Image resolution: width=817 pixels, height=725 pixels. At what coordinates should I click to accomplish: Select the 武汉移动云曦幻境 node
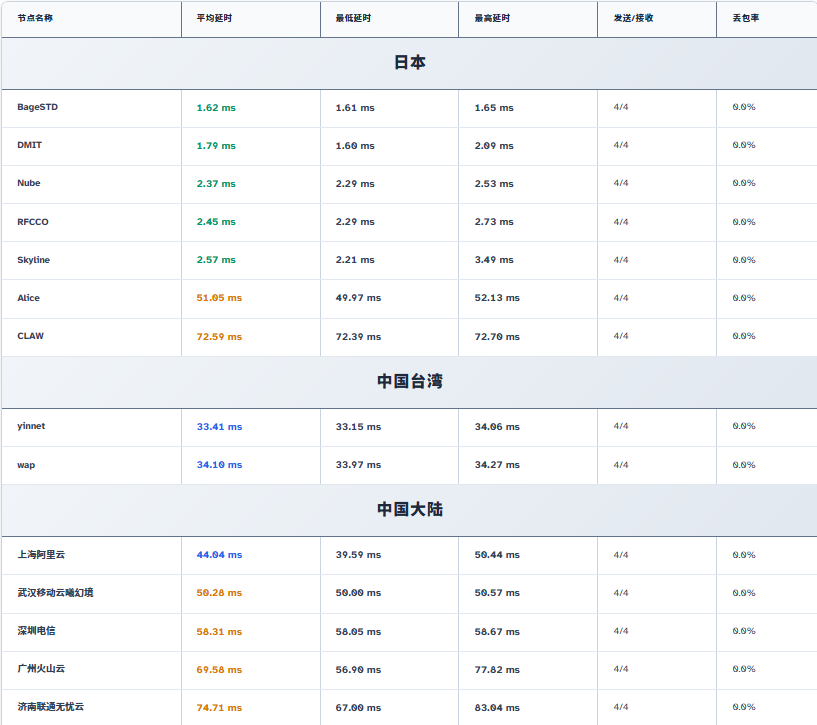[x=55, y=592]
